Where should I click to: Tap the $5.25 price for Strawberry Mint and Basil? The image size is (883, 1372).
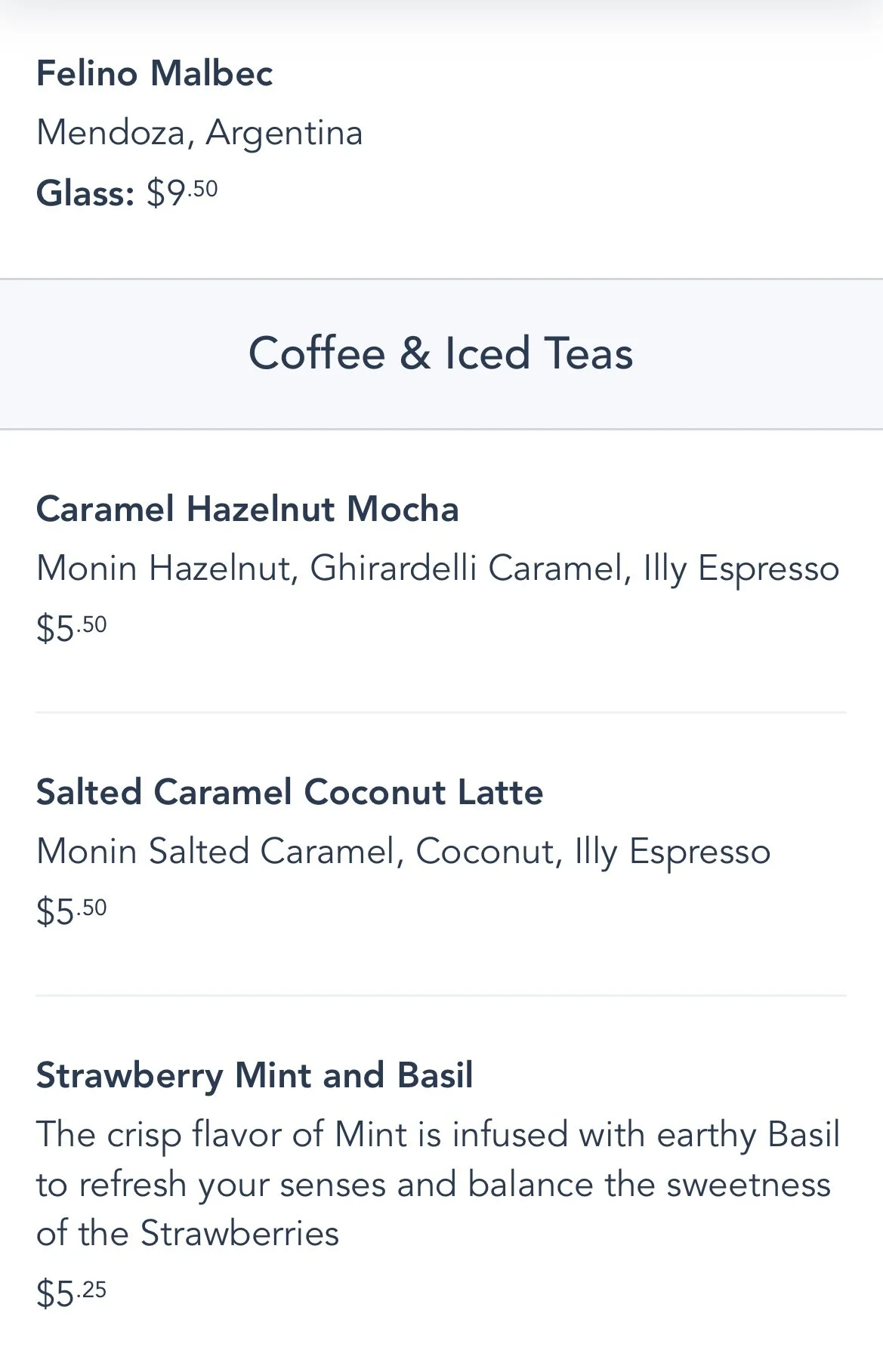72,1293
